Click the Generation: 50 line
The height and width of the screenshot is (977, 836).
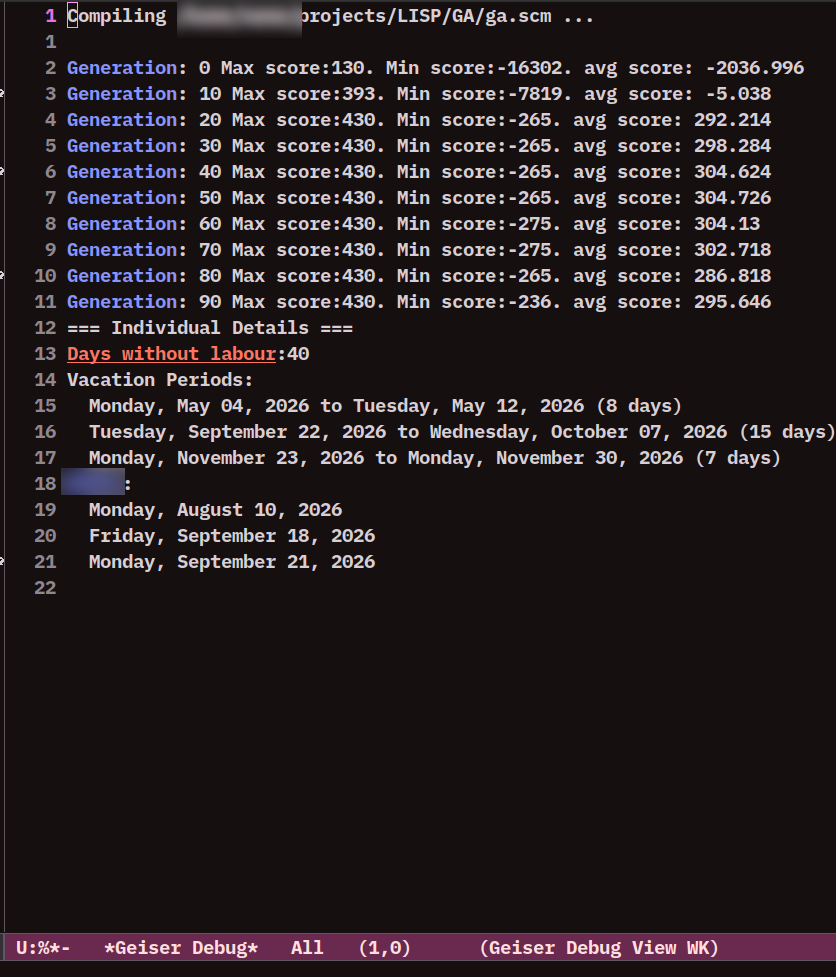[419, 198]
